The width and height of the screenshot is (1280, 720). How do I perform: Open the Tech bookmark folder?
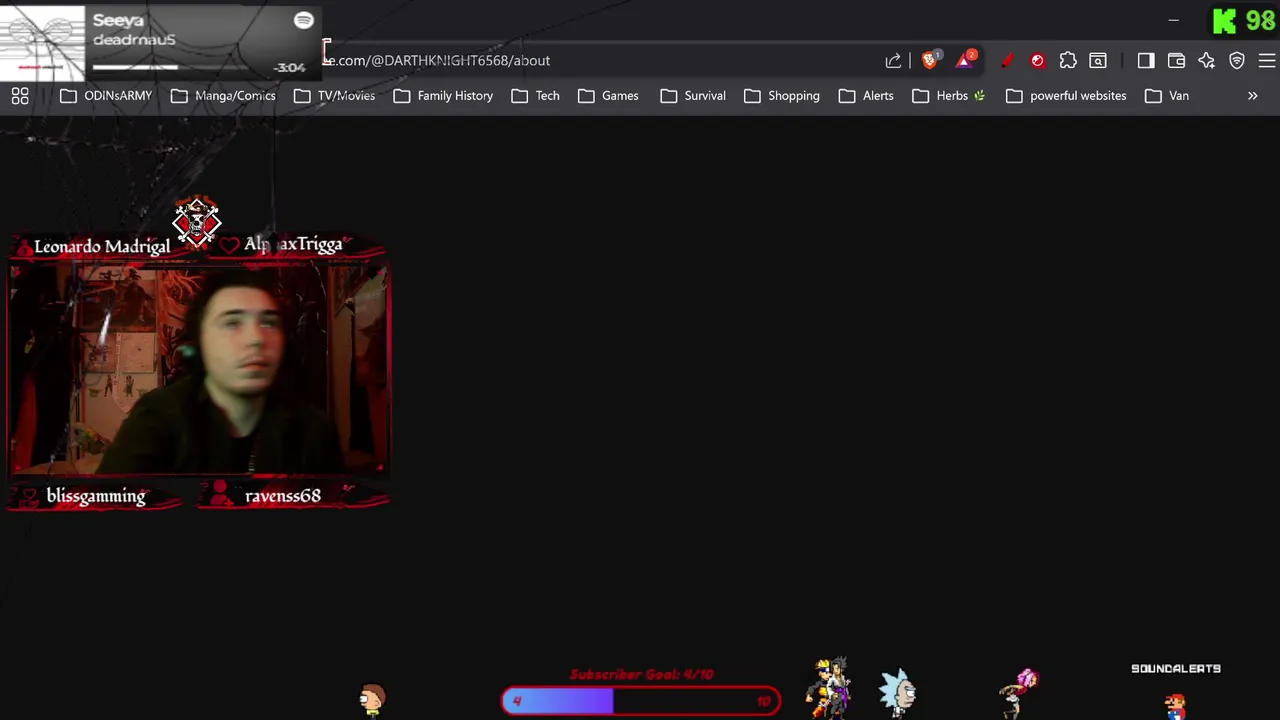(x=535, y=96)
